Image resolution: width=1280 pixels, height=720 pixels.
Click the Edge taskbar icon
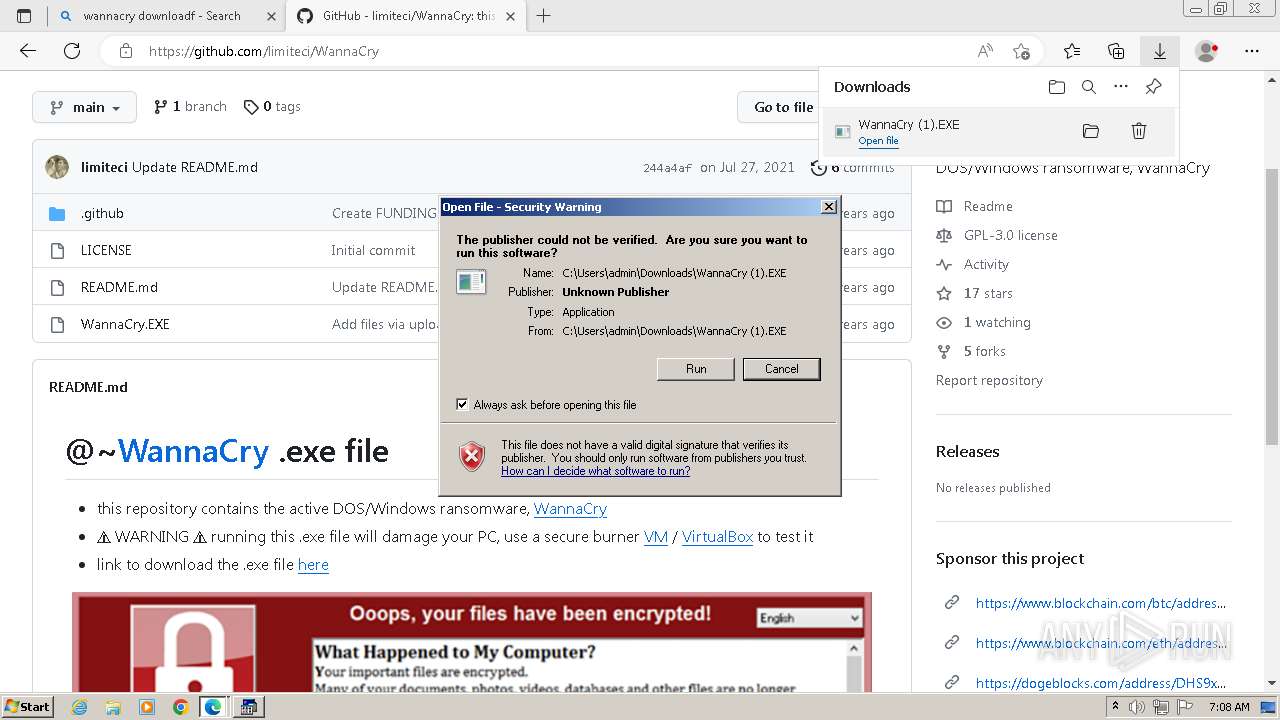click(x=213, y=707)
